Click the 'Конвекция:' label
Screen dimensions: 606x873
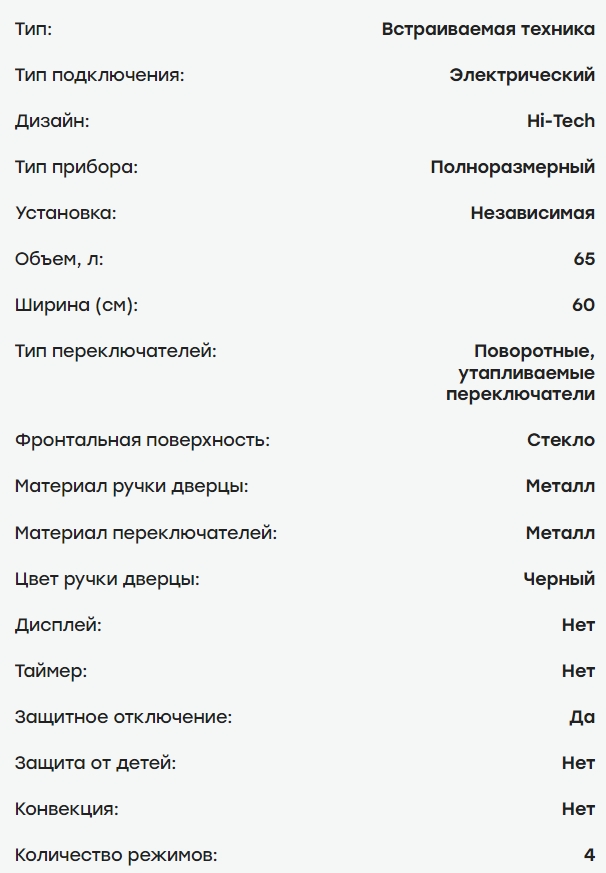pyautogui.click(x=66, y=809)
